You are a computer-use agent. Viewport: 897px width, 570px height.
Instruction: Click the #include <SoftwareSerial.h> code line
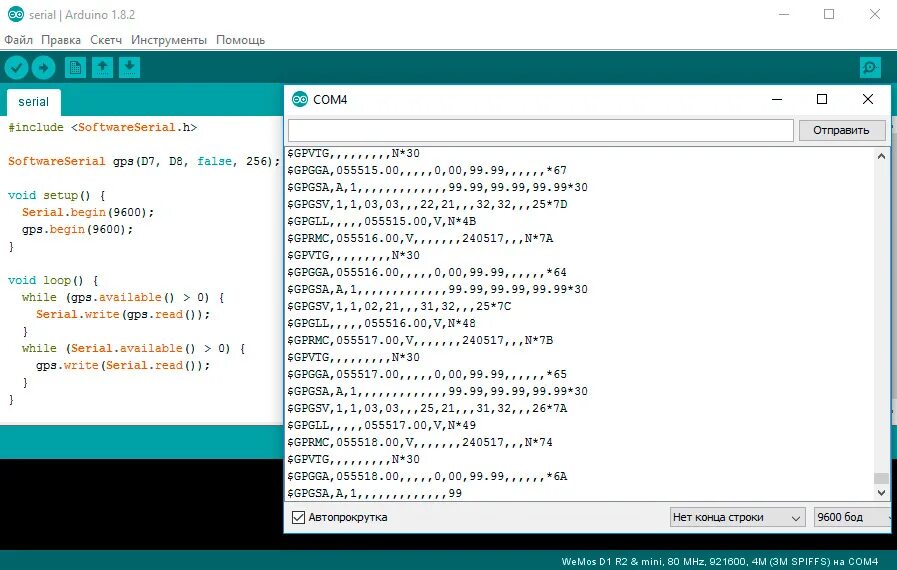pyautogui.click(x=102, y=127)
